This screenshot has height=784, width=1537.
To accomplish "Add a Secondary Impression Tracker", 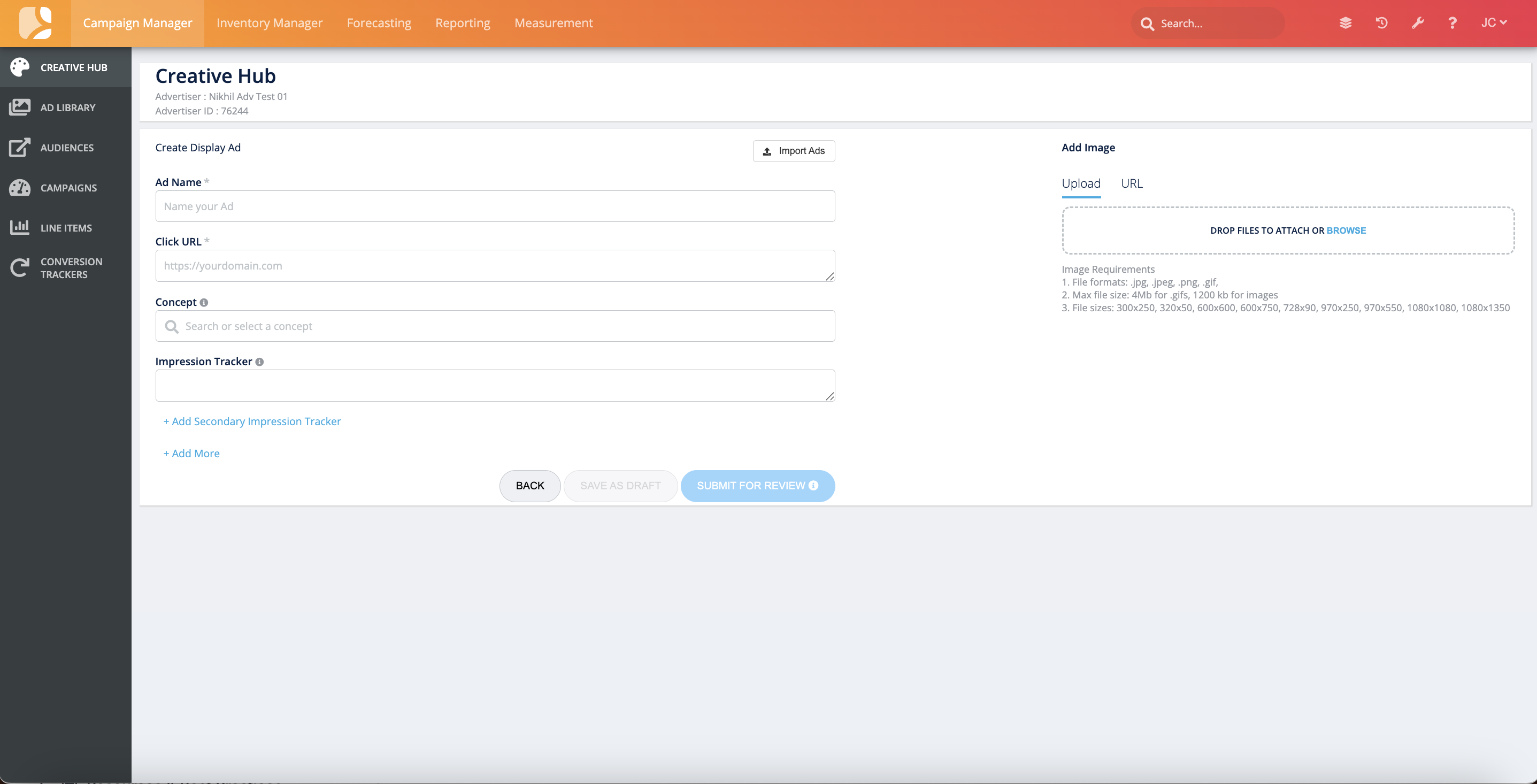I will coord(252,421).
